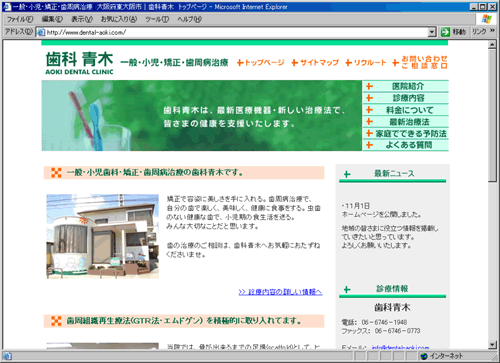Click the phone number 06-6746-1948
The image size is (500, 363).
coord(384,322)
